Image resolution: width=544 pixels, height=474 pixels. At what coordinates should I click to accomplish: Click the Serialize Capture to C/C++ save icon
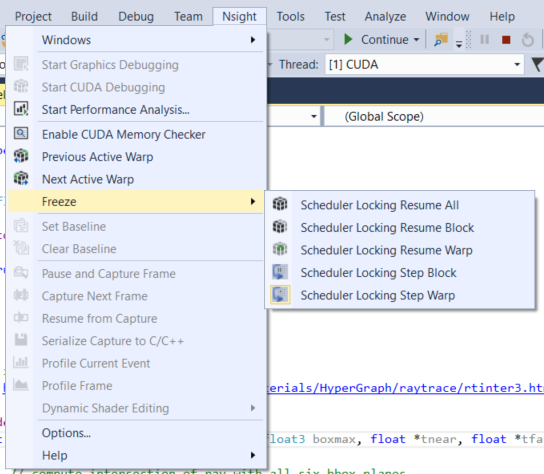coord(21,340)
